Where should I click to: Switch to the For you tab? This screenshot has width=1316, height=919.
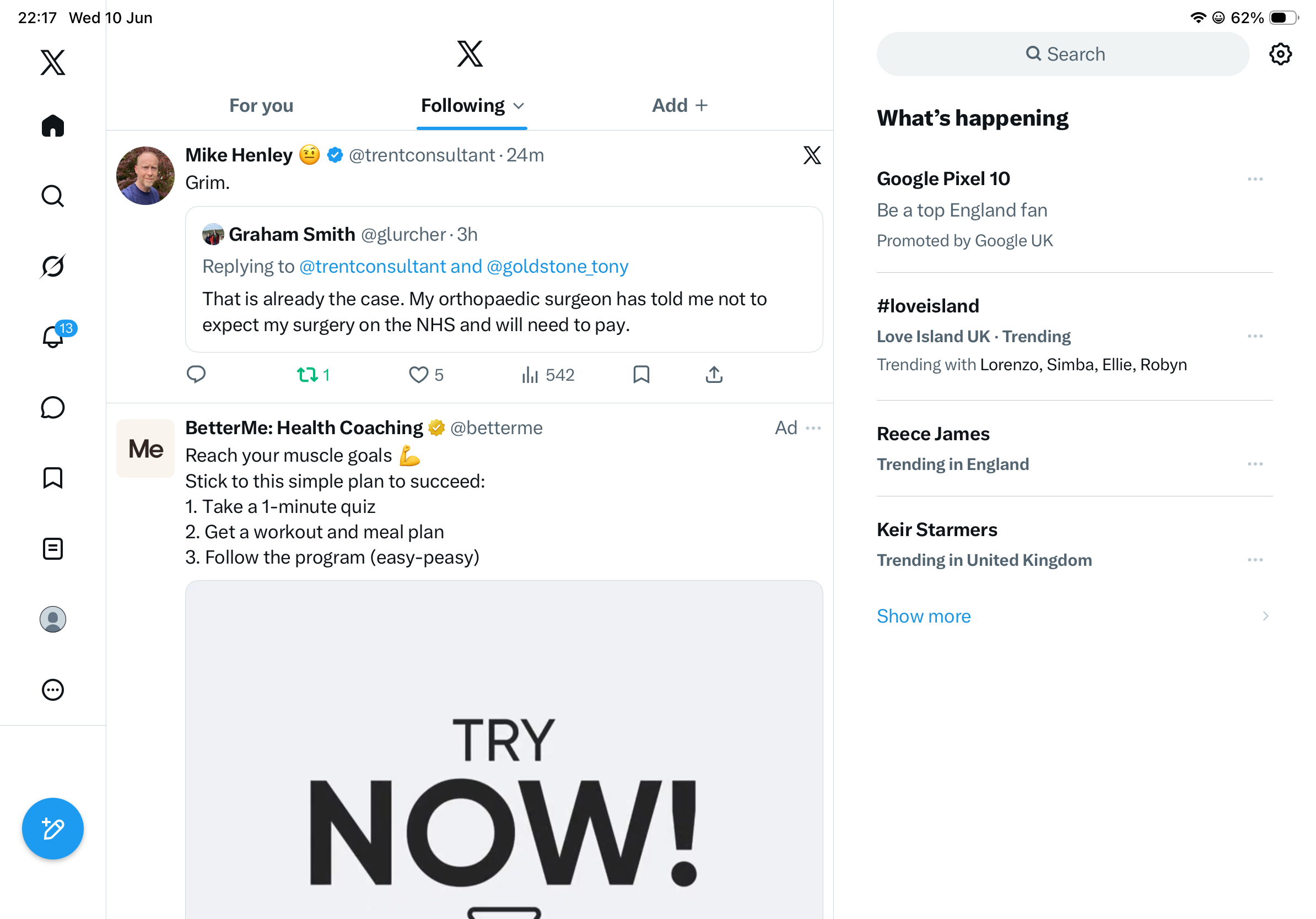tap(261, 105)
